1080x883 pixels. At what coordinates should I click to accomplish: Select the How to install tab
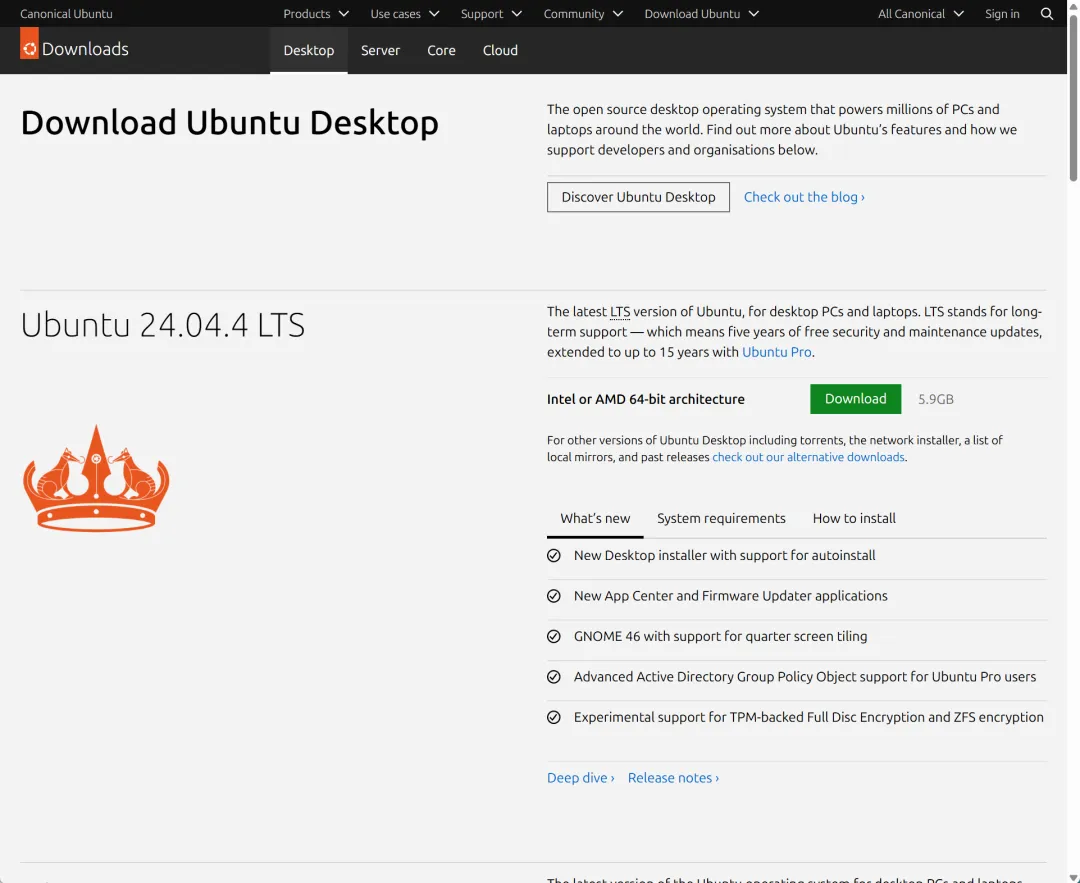coord(854,519)
